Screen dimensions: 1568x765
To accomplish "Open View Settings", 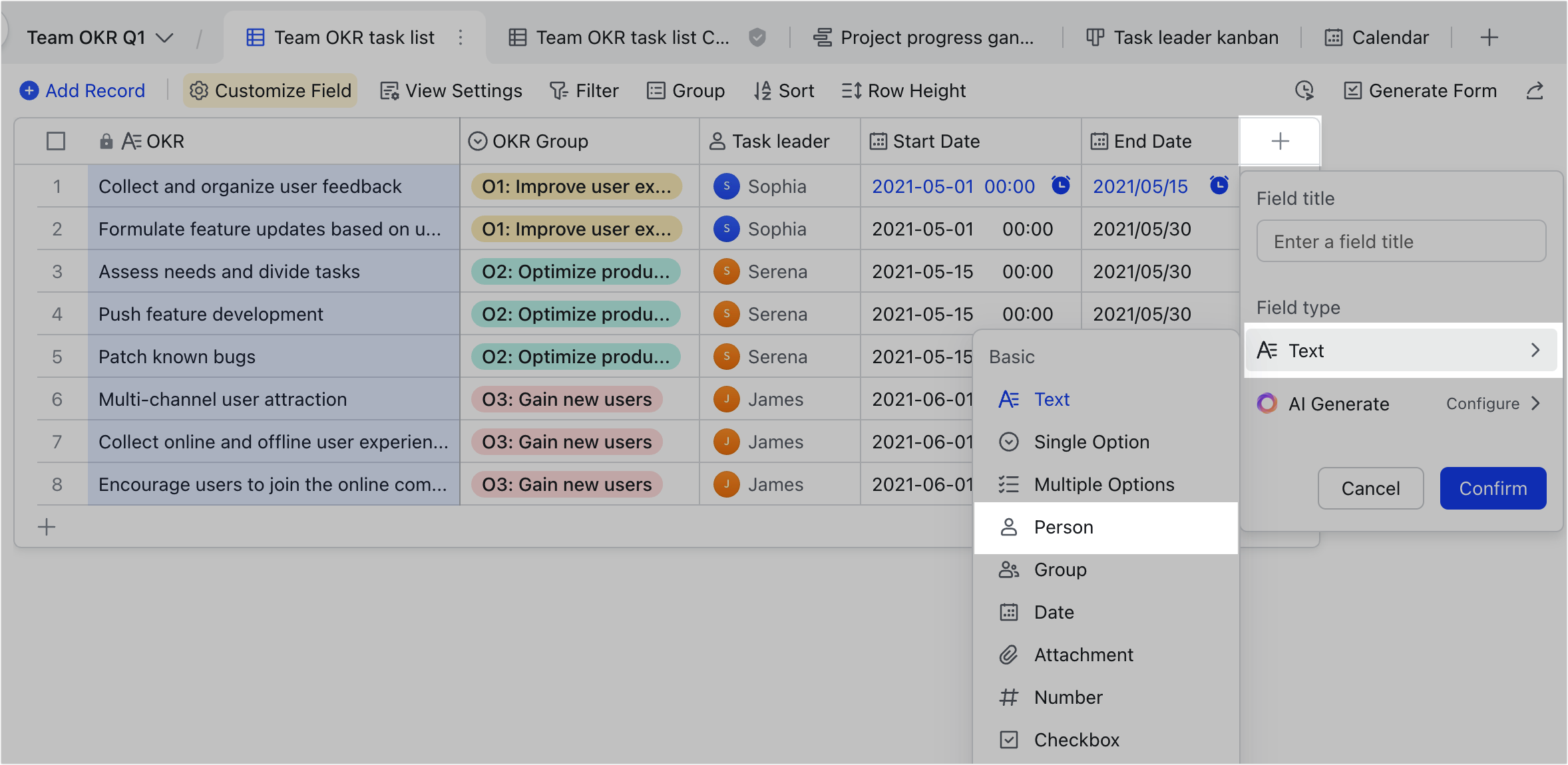I will (451, 90).
